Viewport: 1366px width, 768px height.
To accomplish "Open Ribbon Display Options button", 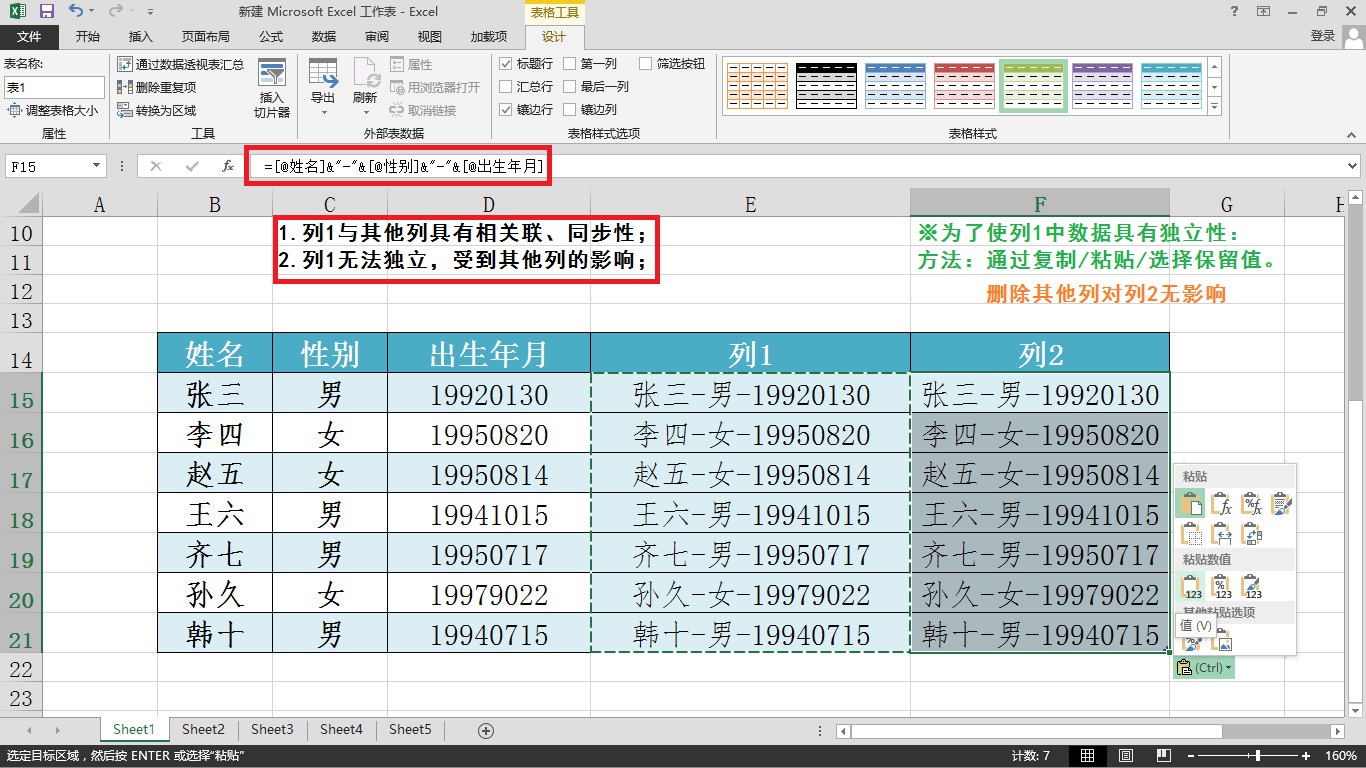I will [1265, 12].
